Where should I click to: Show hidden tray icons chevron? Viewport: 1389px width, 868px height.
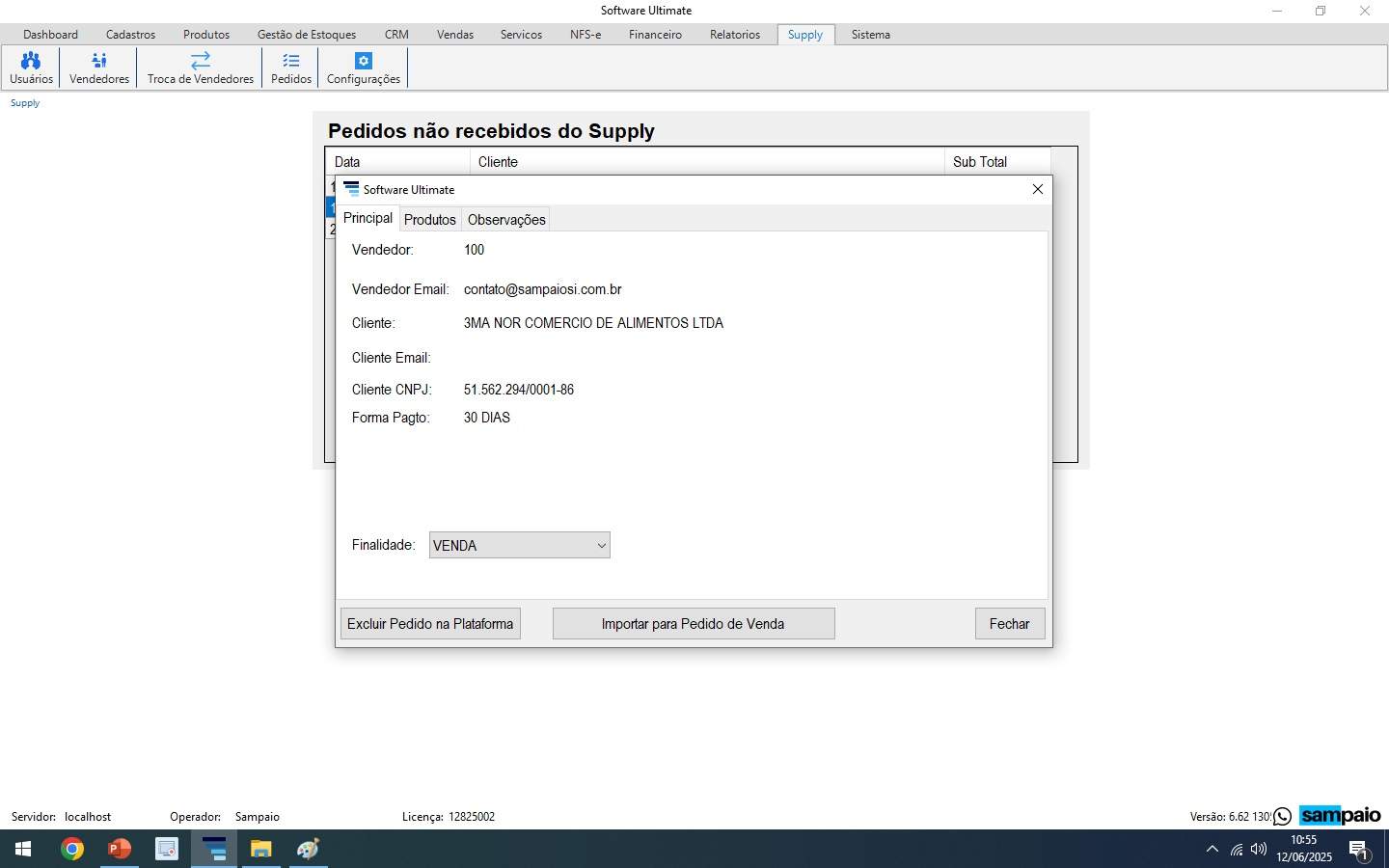tap(1212, 850)
